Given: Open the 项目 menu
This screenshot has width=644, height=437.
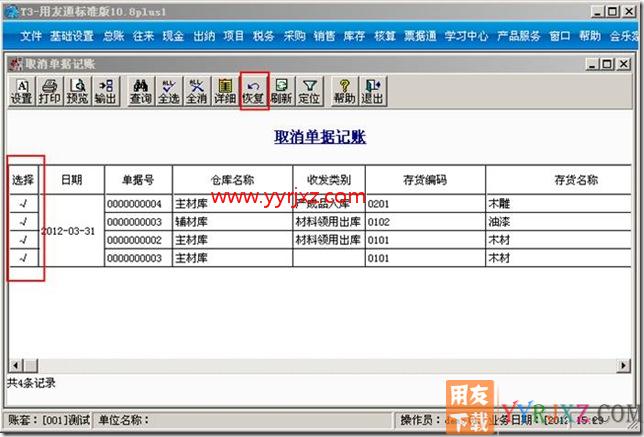Looking at the screenshot, I should (x=234, y=36).
